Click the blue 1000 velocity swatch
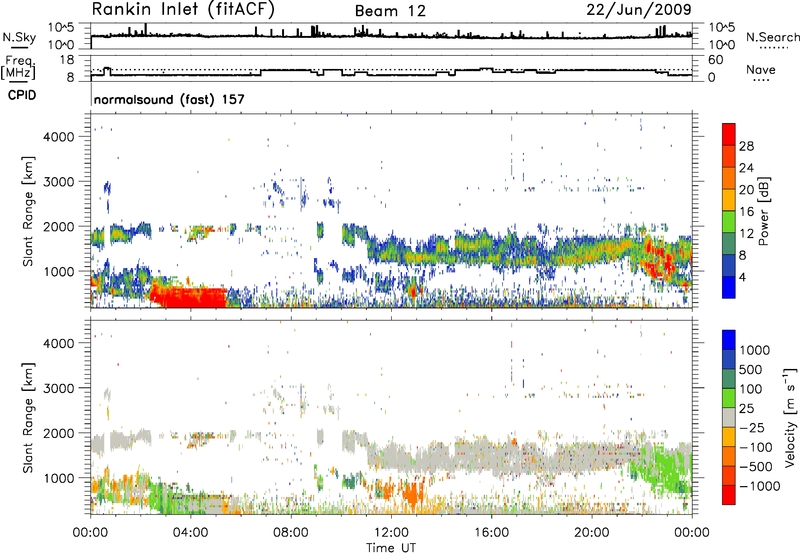The height and width of the screenshot is (554, 800). pos(729,340)
